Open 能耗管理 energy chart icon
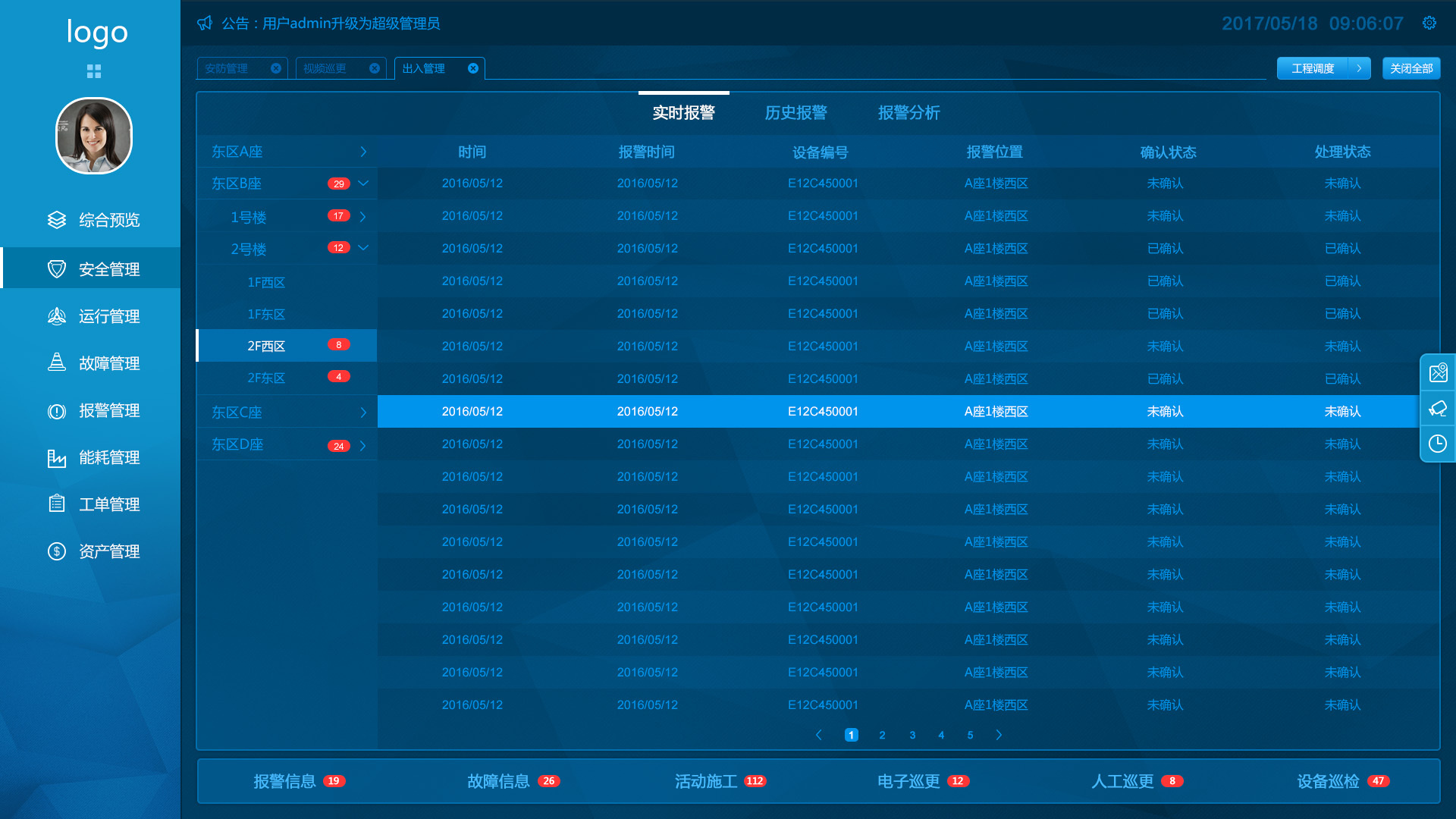 (x=57, y=457)
